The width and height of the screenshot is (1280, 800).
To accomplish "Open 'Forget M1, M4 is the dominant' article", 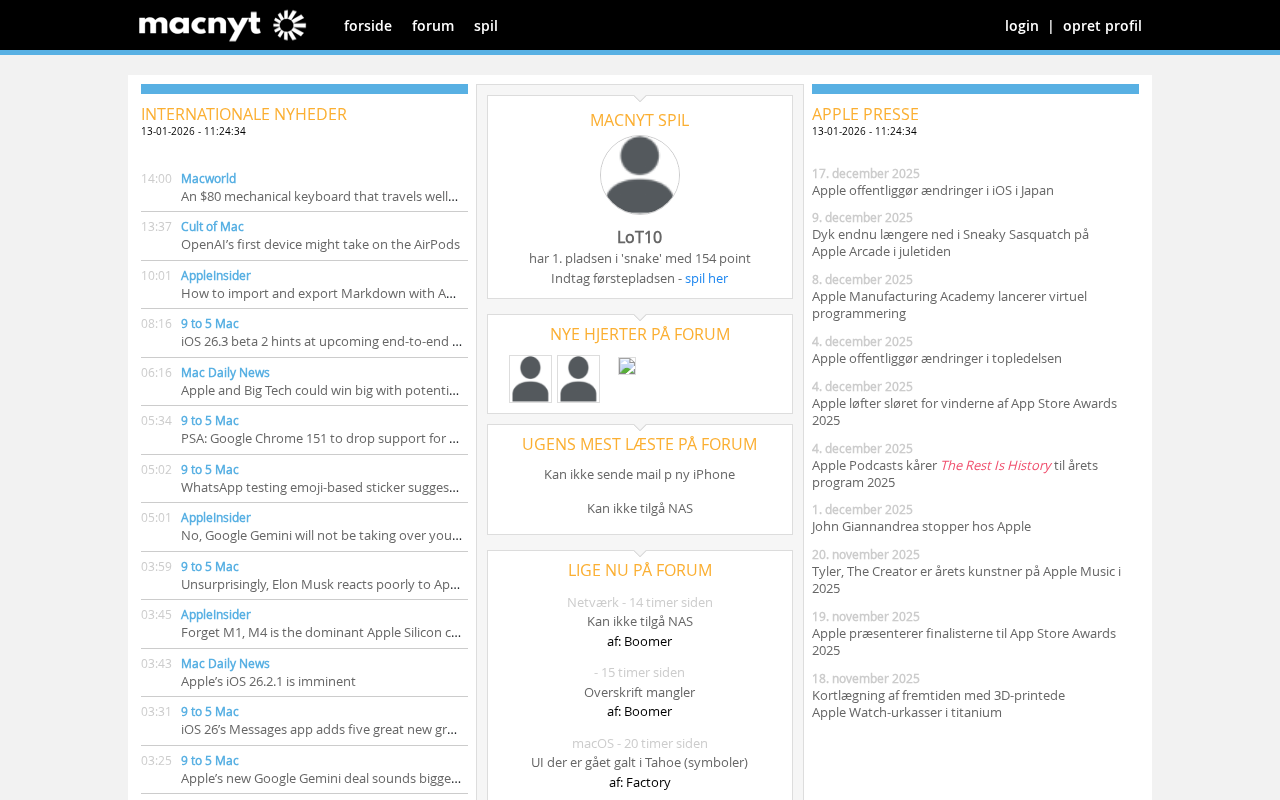I will tap(321, 632).
